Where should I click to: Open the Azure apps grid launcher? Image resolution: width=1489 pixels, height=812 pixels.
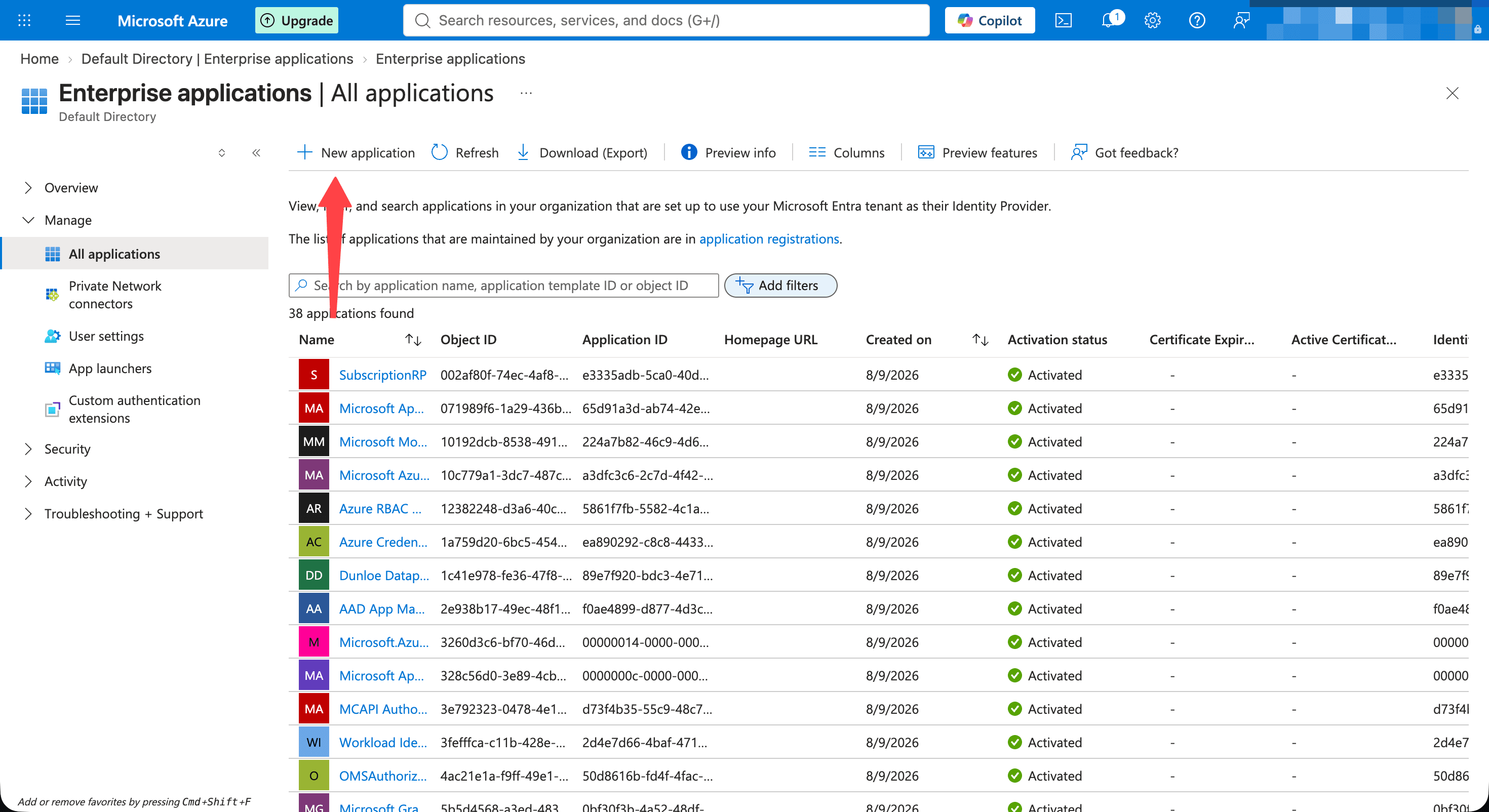[24, 20]
